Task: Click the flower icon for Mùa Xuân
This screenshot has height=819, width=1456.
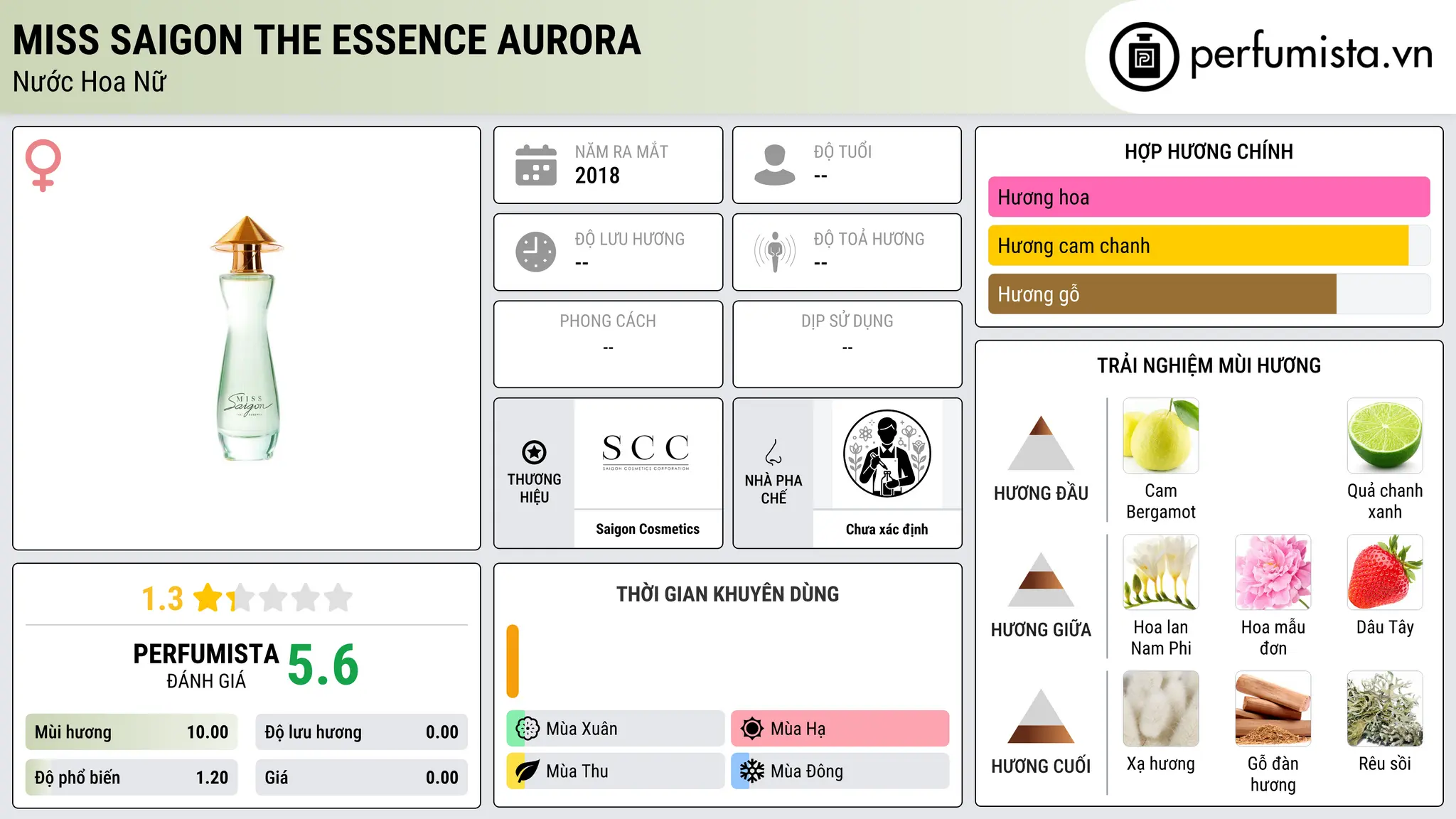Action: 528,729
